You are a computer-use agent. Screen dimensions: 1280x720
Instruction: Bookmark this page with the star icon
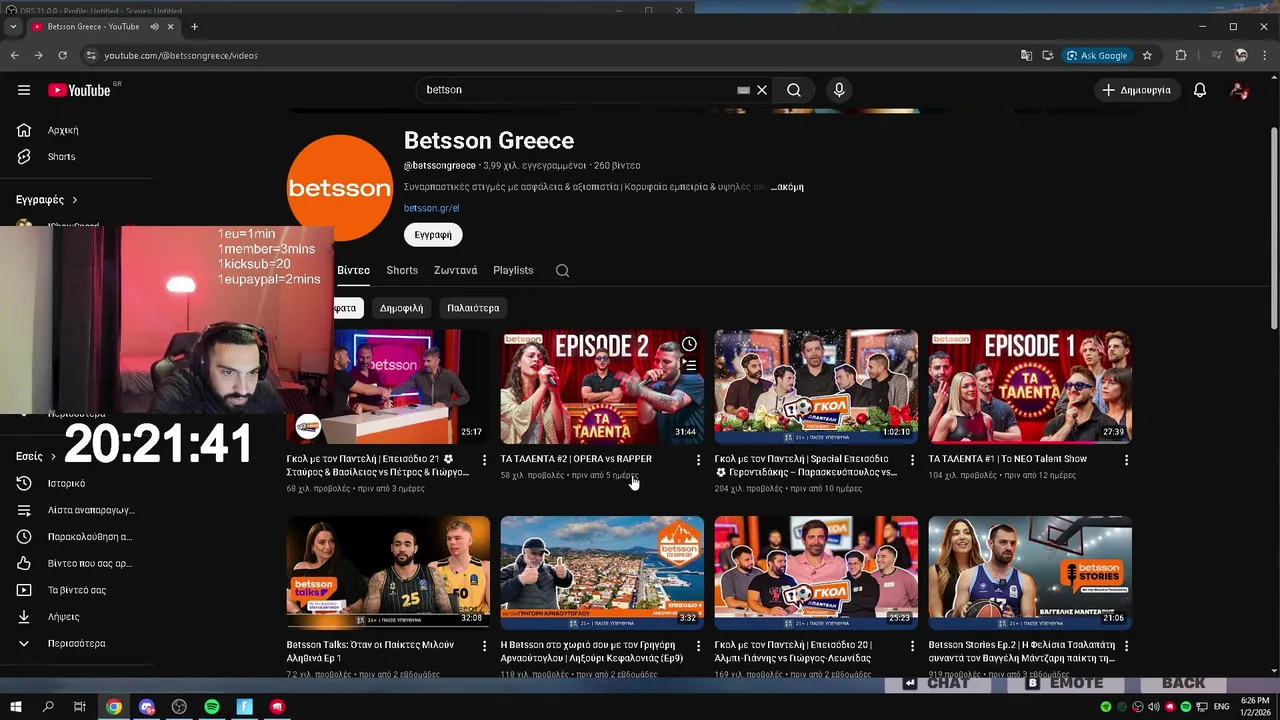click(x=1147, y=55)
